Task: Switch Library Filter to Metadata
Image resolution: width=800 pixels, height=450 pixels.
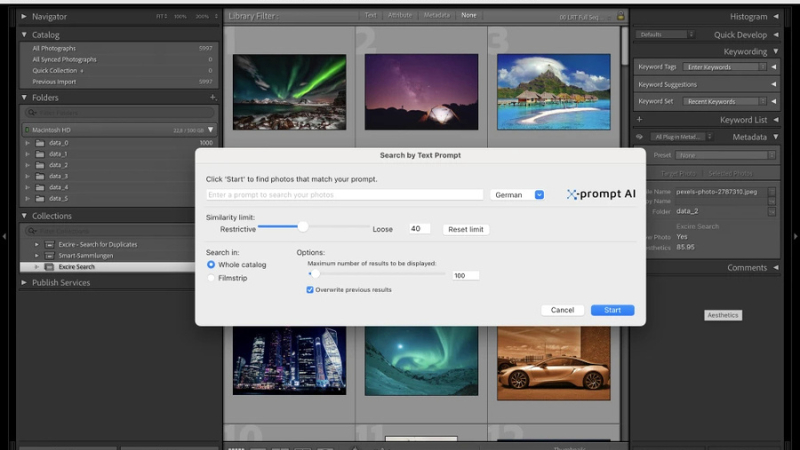Action: [x=437, y=15]
